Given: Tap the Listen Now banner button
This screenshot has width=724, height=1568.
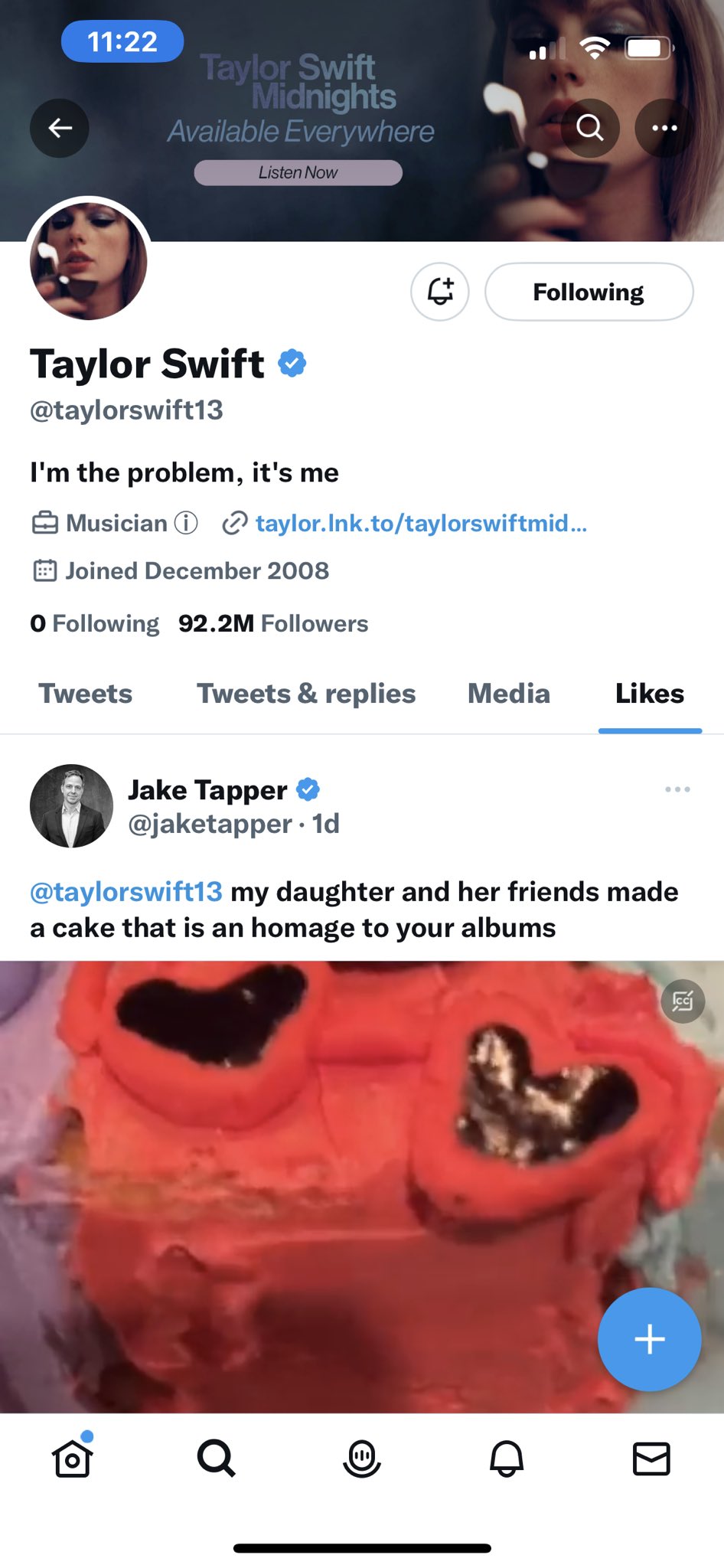Looking at the screenshot, I should click(298, 172).
